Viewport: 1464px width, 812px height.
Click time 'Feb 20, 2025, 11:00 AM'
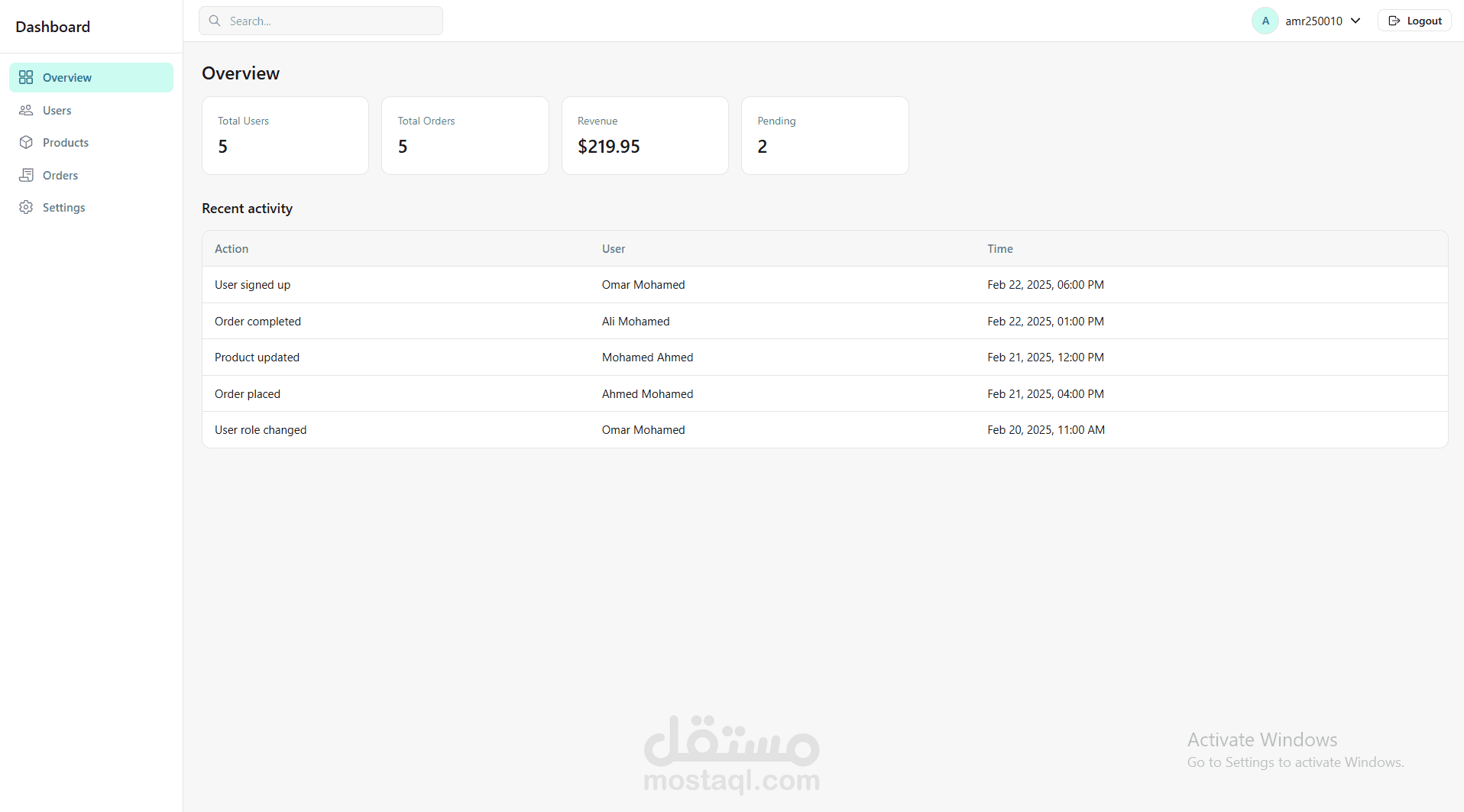click(1046, 429)
